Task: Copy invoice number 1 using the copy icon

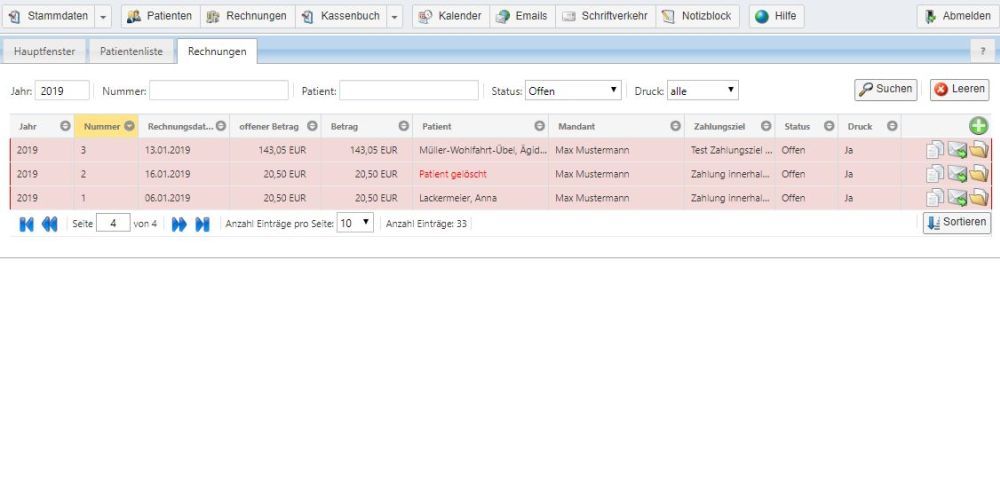Action: coord(935,198)
